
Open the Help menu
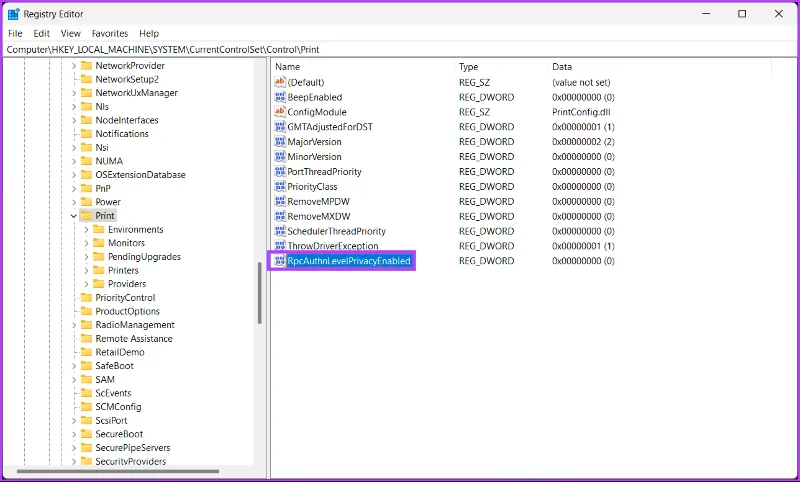149,33
